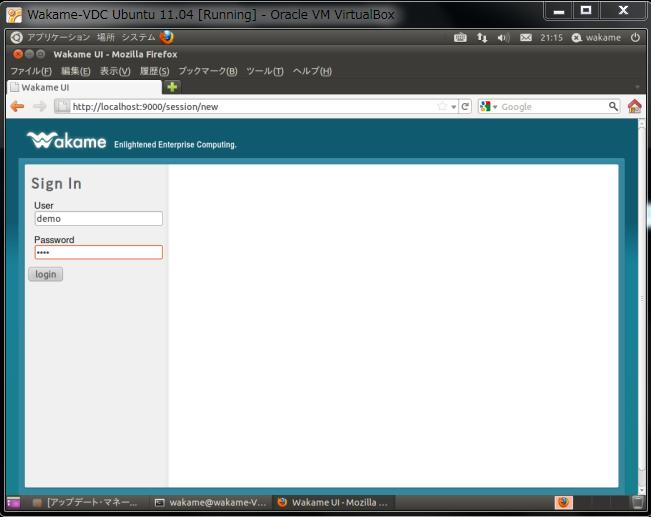Click the User field containing demo
The image size is (651, 517).
pos(98,218)
